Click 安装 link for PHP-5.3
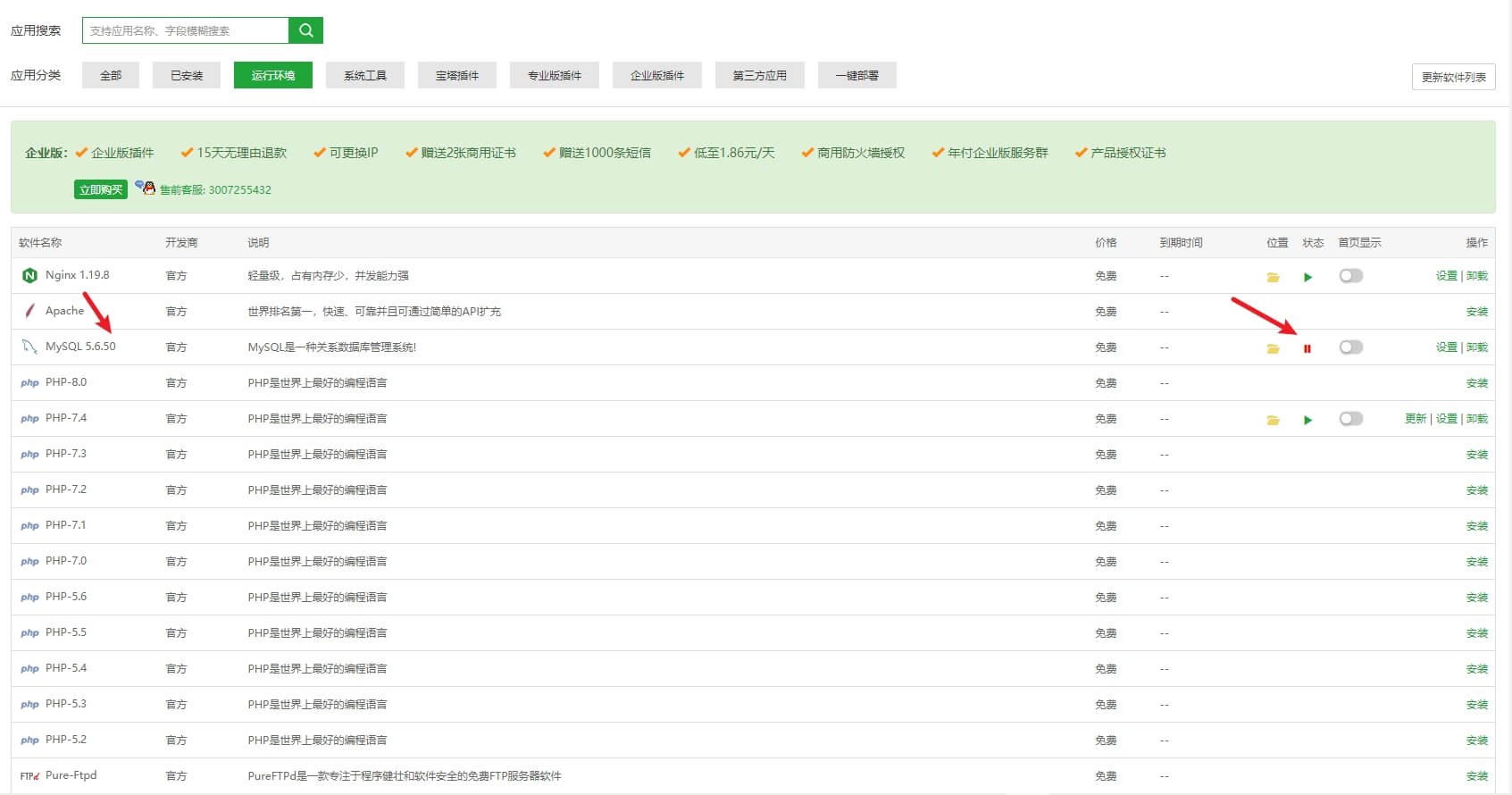Image resolution: width=1512 pixels, height=795 pixels. [x=1477, y=705]
